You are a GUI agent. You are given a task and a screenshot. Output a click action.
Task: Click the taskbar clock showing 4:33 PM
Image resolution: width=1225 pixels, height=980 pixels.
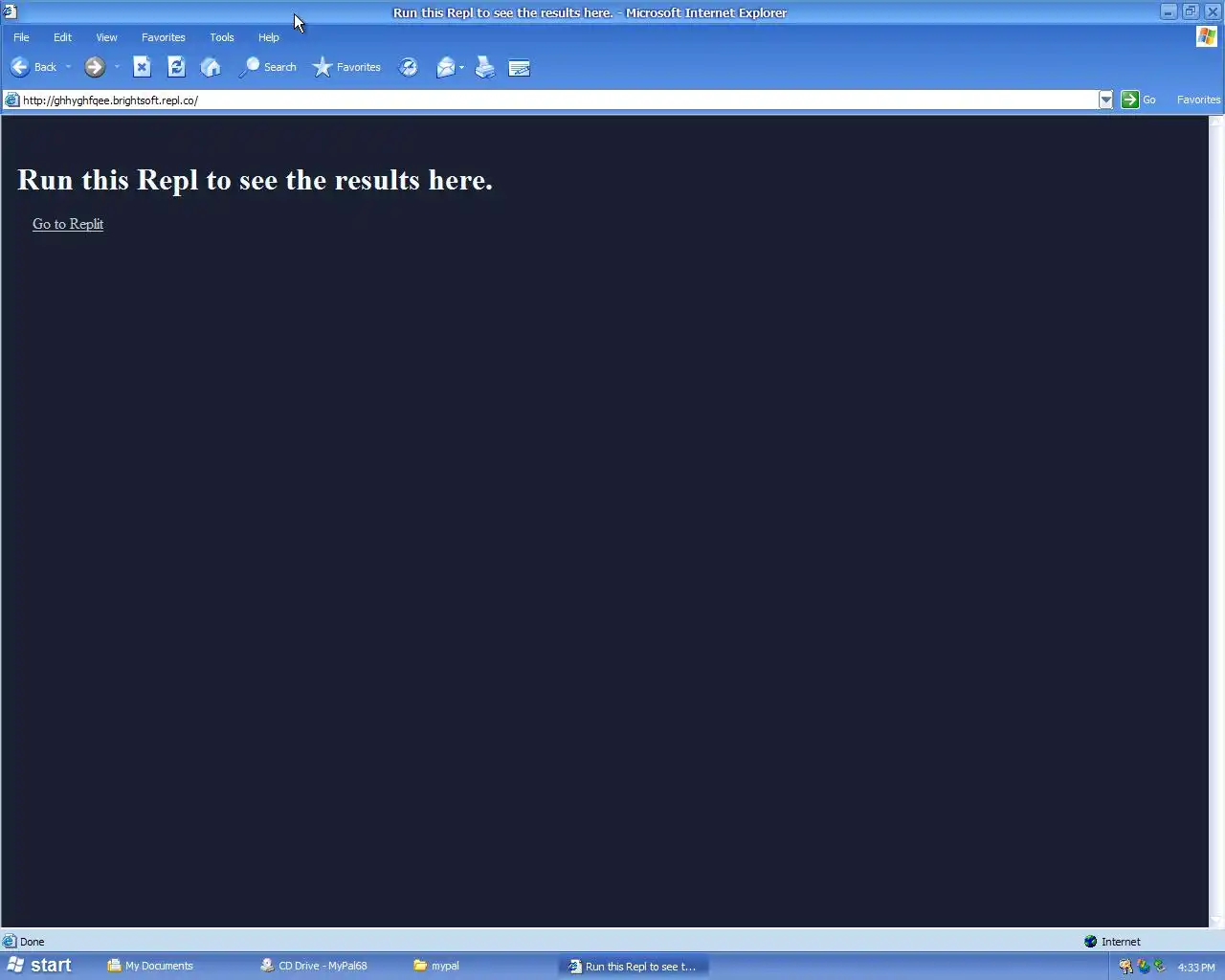[1196, 968]
